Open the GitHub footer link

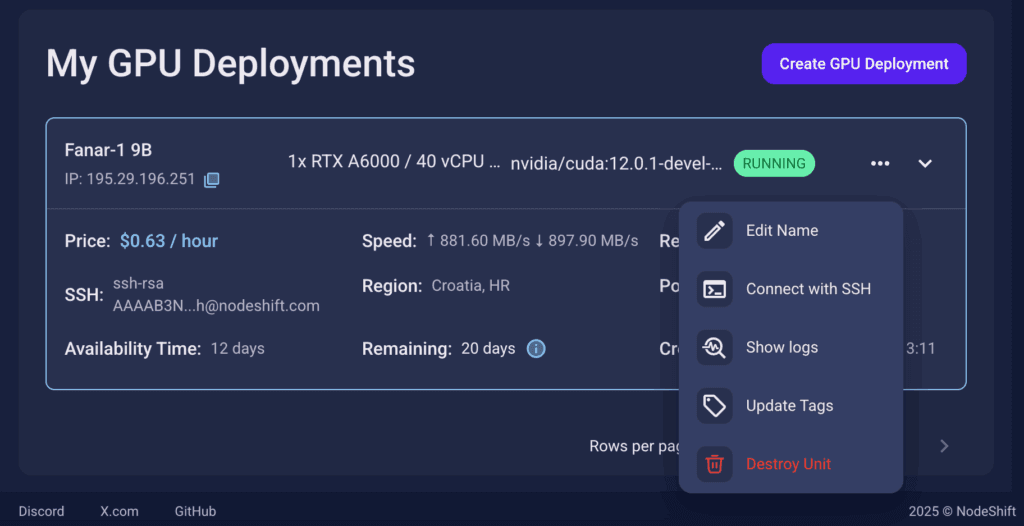[x=195, y=512]
